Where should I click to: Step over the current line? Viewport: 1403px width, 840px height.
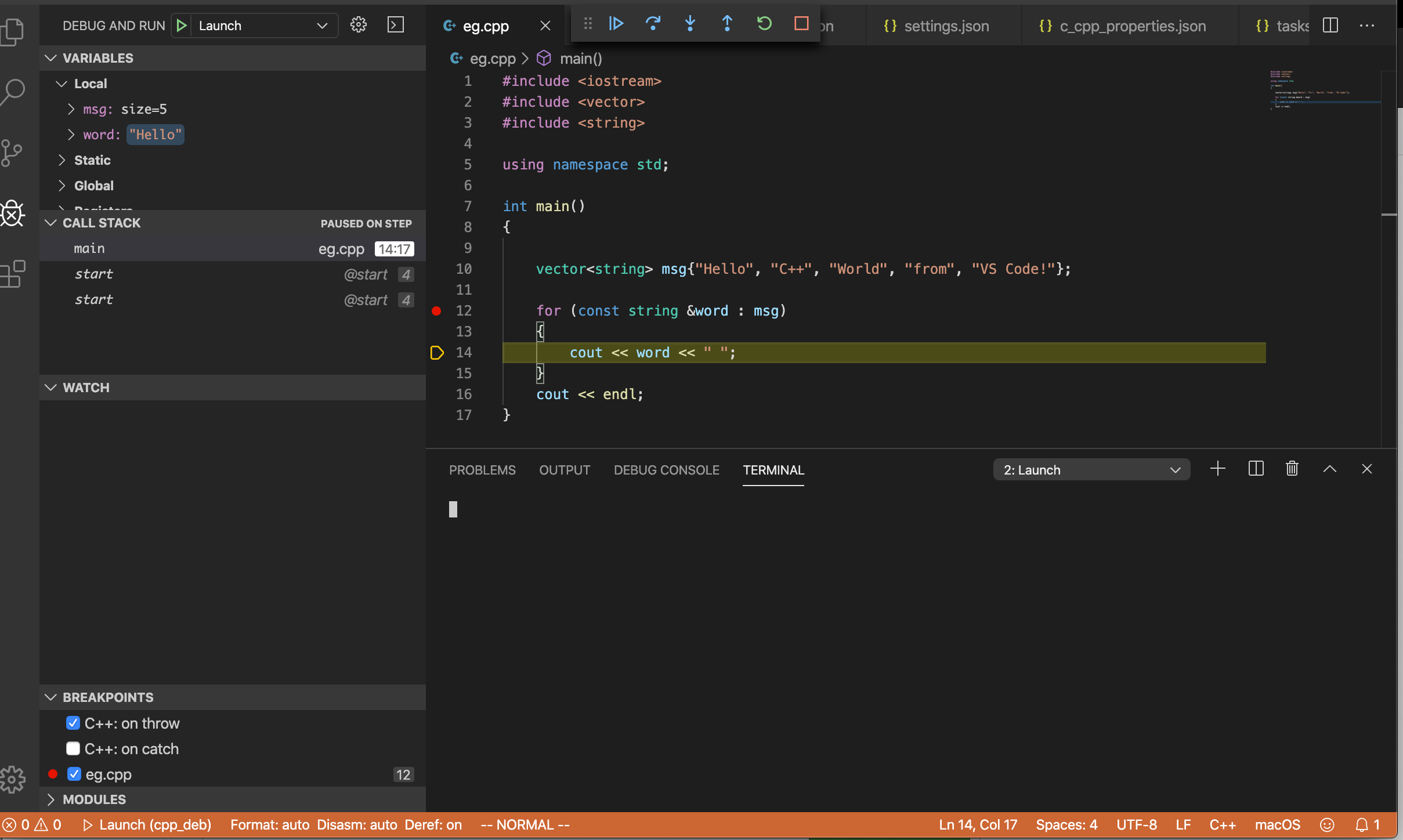point(653,24)
